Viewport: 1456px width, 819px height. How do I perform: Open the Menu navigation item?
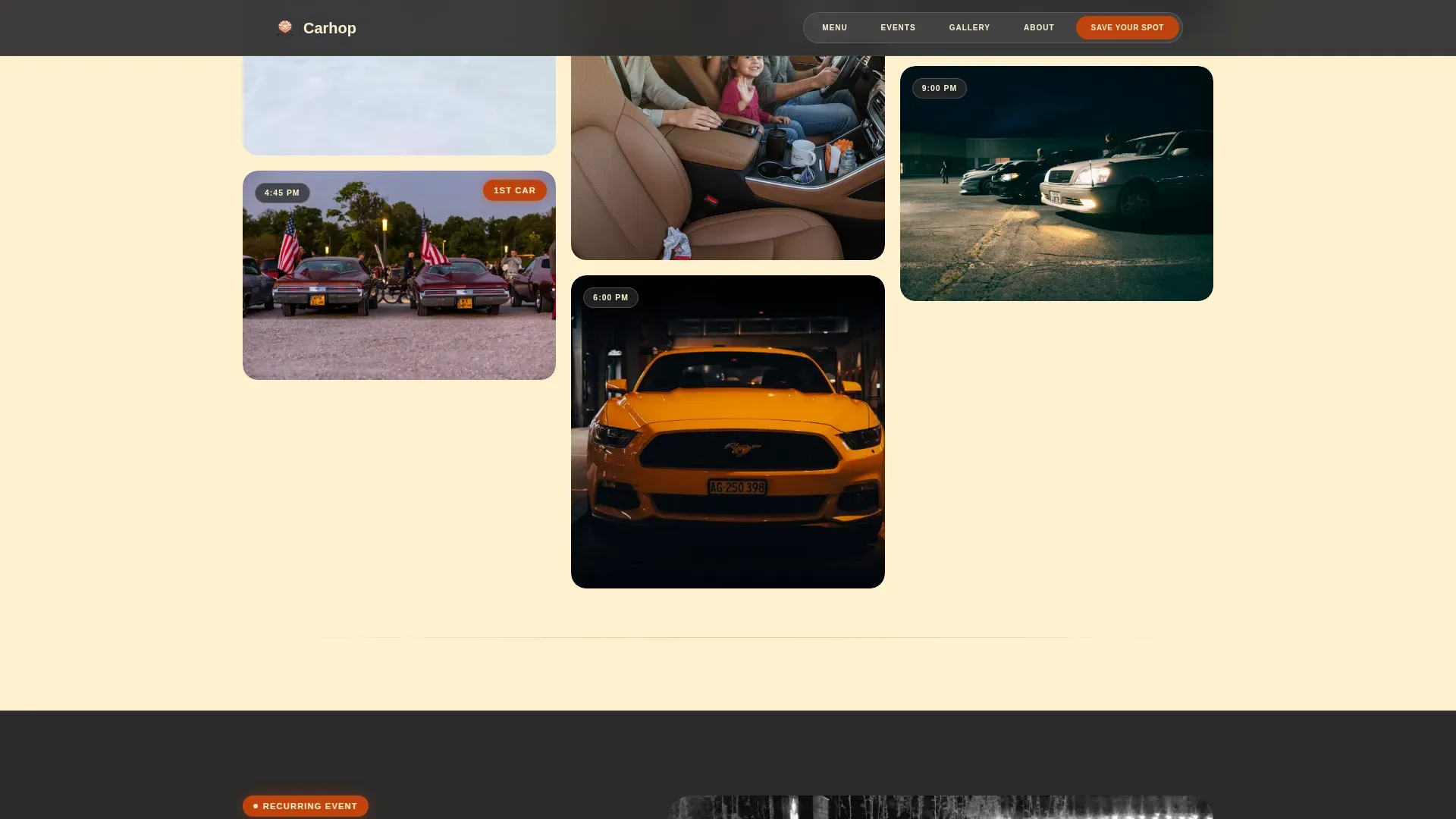834,28
